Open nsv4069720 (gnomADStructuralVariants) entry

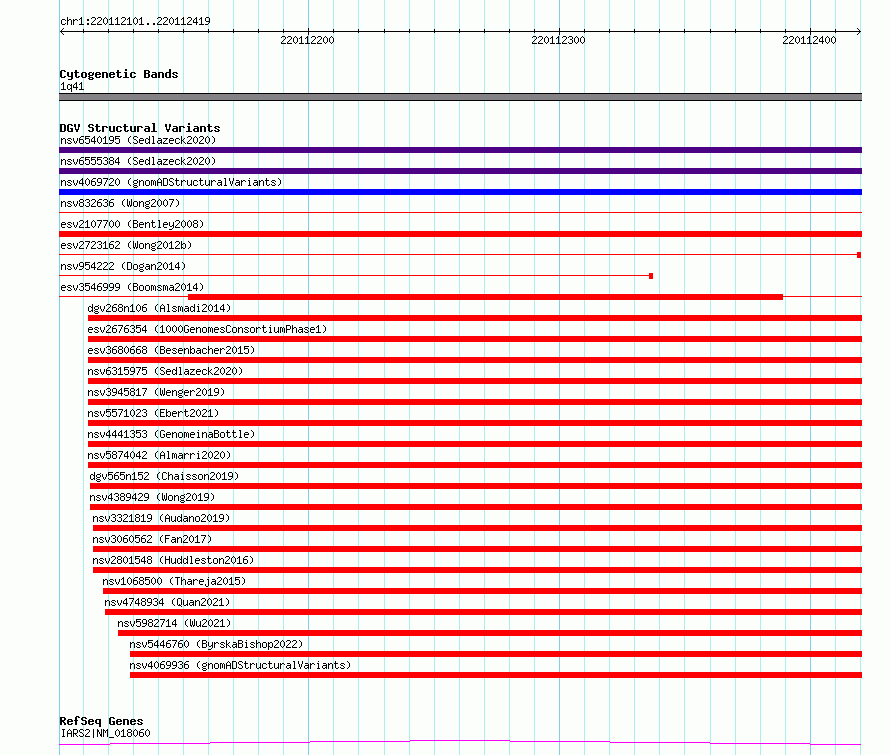pos(171,182)
